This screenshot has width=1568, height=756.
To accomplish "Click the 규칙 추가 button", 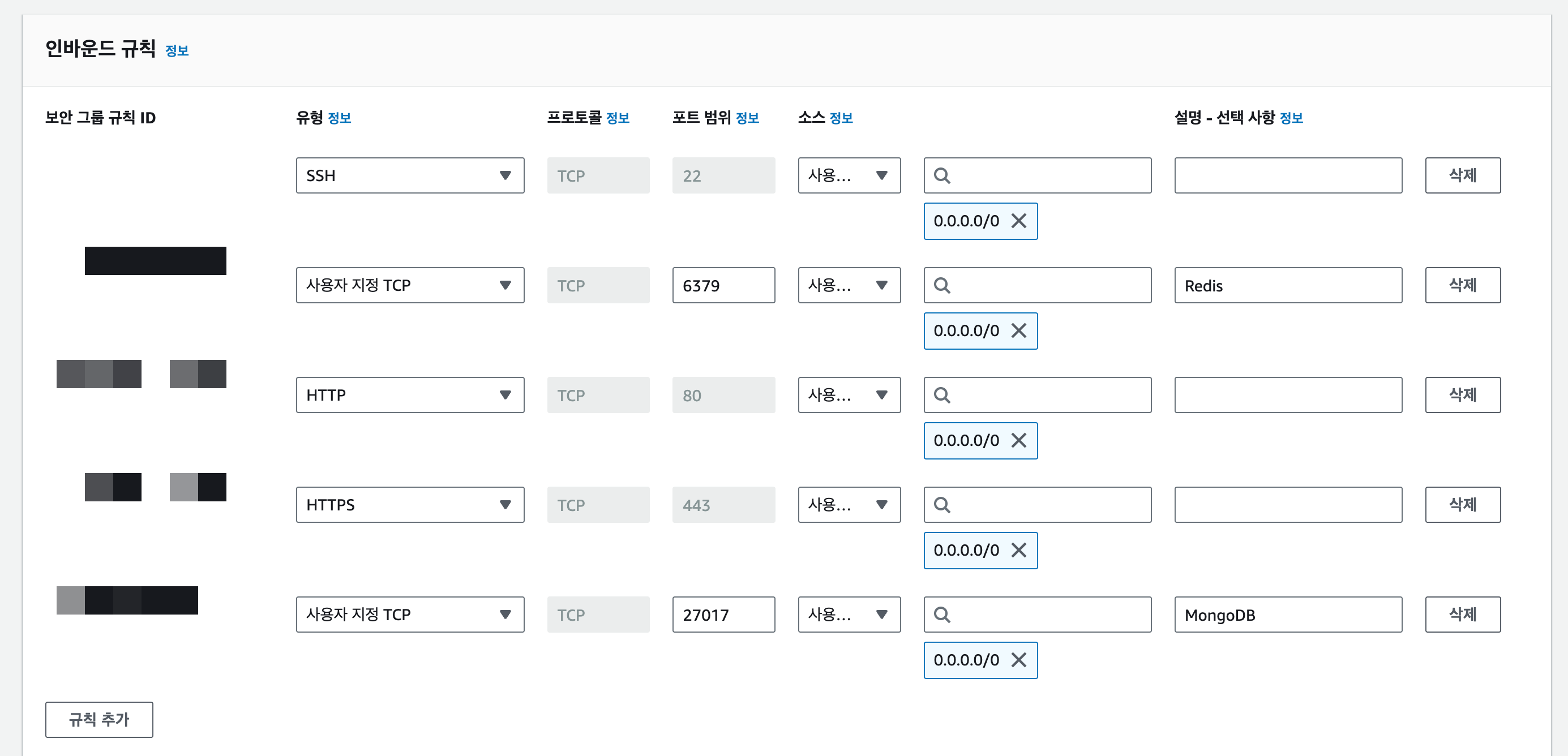I will coord(99,719).
